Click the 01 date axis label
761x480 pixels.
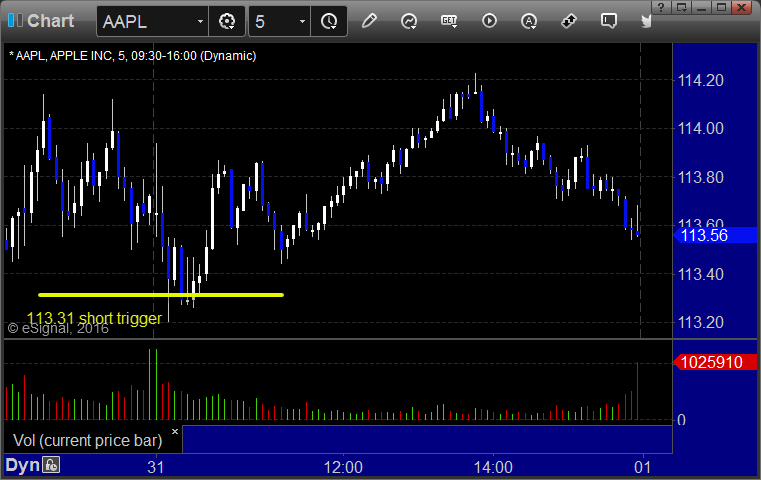point(643,467)
